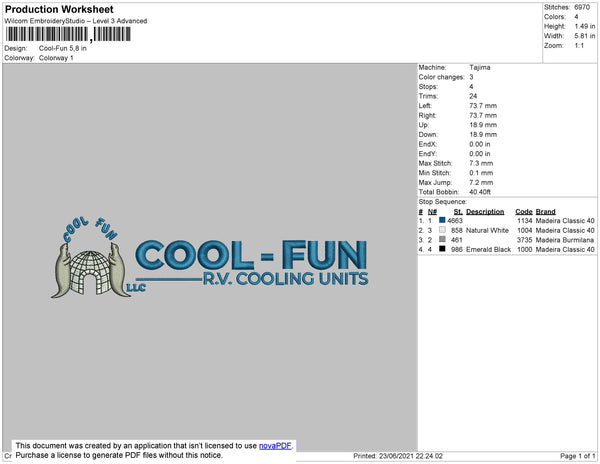Screen dimensions: 600x464
Task: Select the Max Jump value '7.2 mm'
Action: click(481, 182)
